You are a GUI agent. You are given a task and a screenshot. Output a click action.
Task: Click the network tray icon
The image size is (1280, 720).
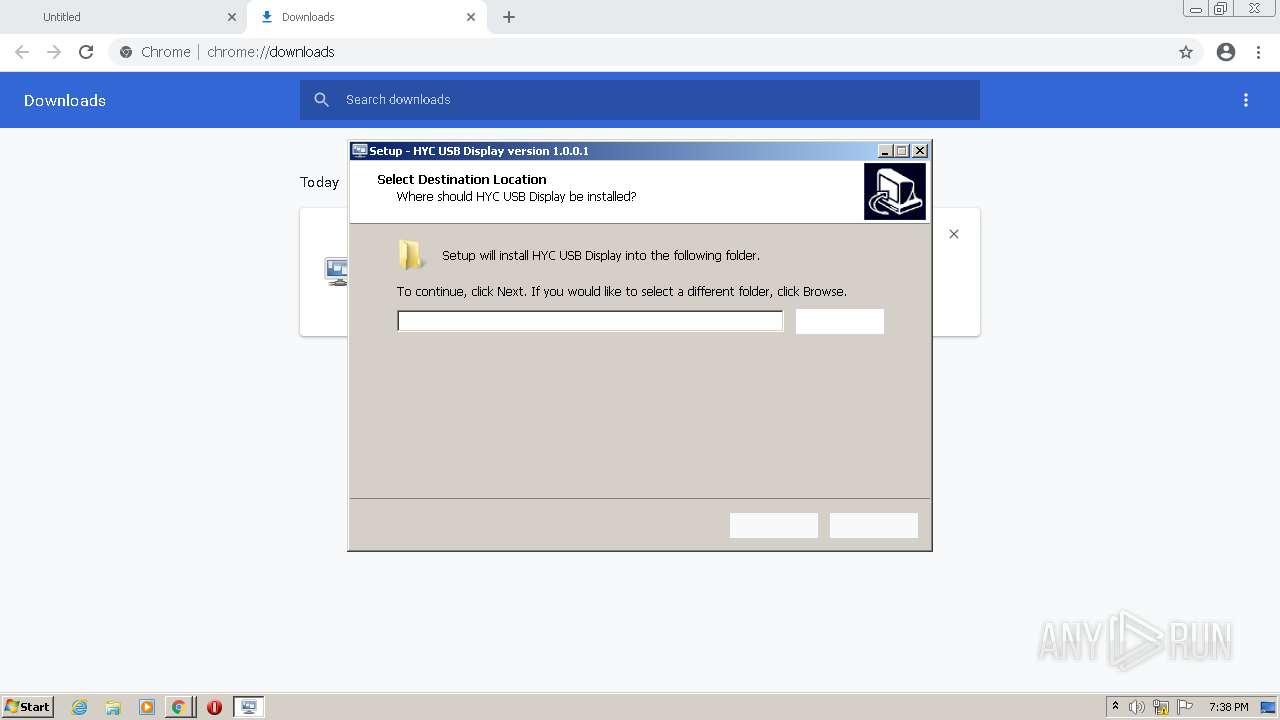coord(1161,707)
